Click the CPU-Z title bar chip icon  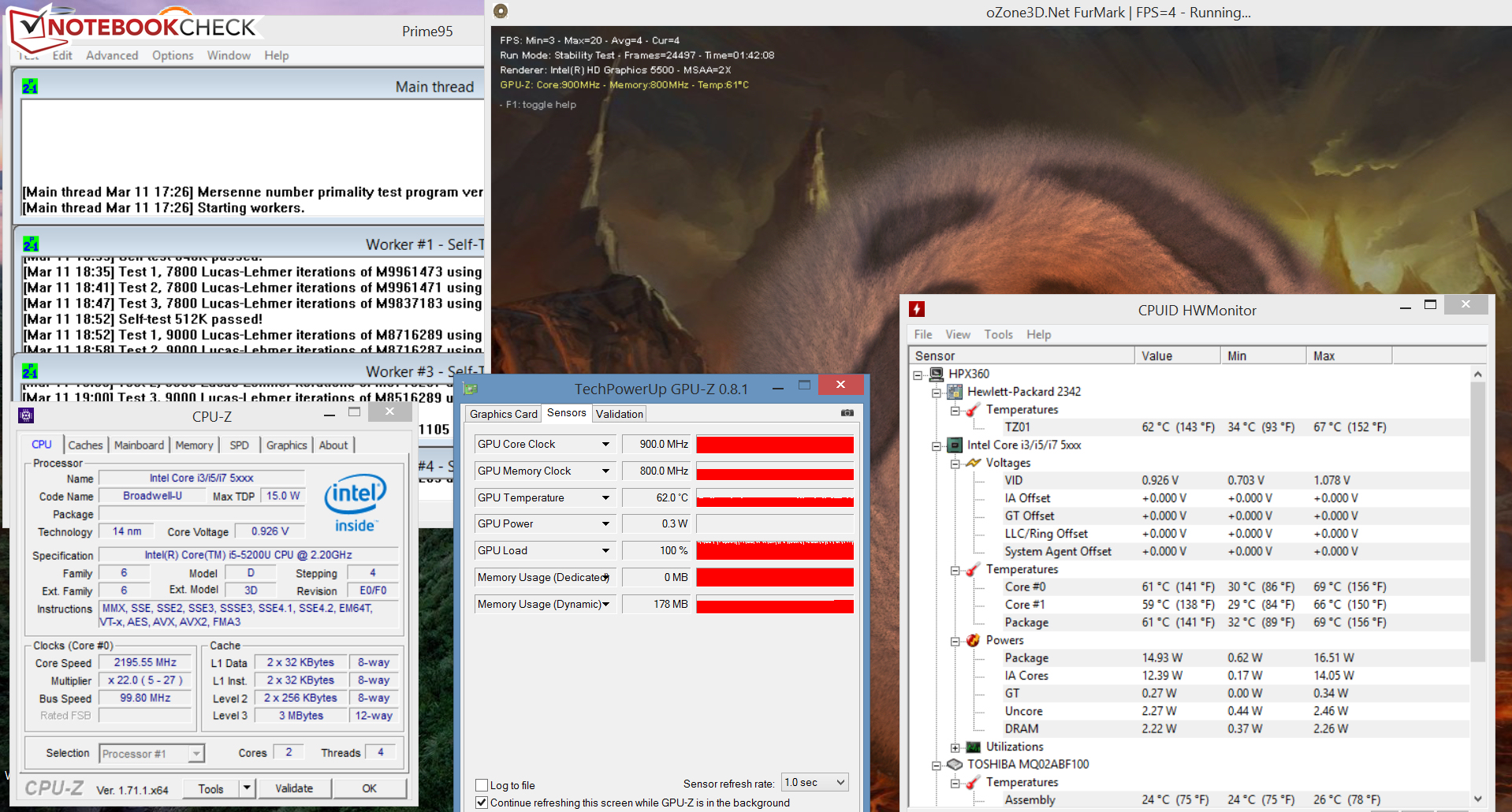26,415
